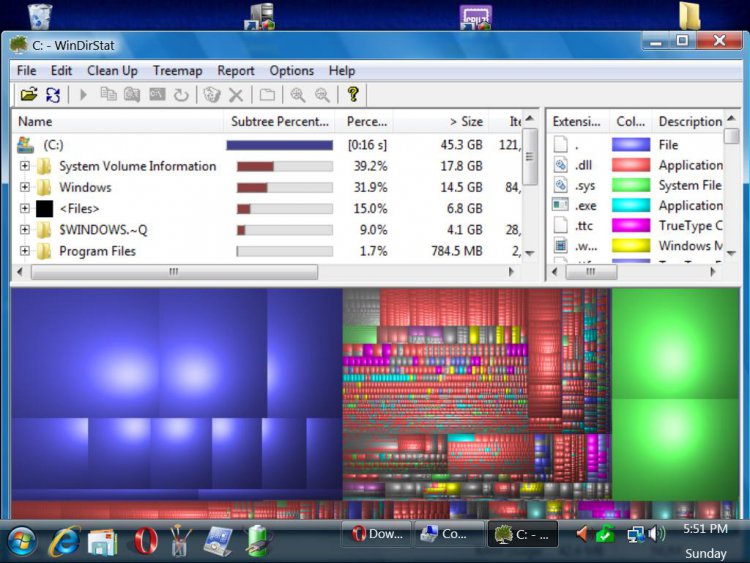The height and width of the screenshot is (563, 750).
Task: Switch to the Dow... taskbar button
Action: [x=376, y=533]
